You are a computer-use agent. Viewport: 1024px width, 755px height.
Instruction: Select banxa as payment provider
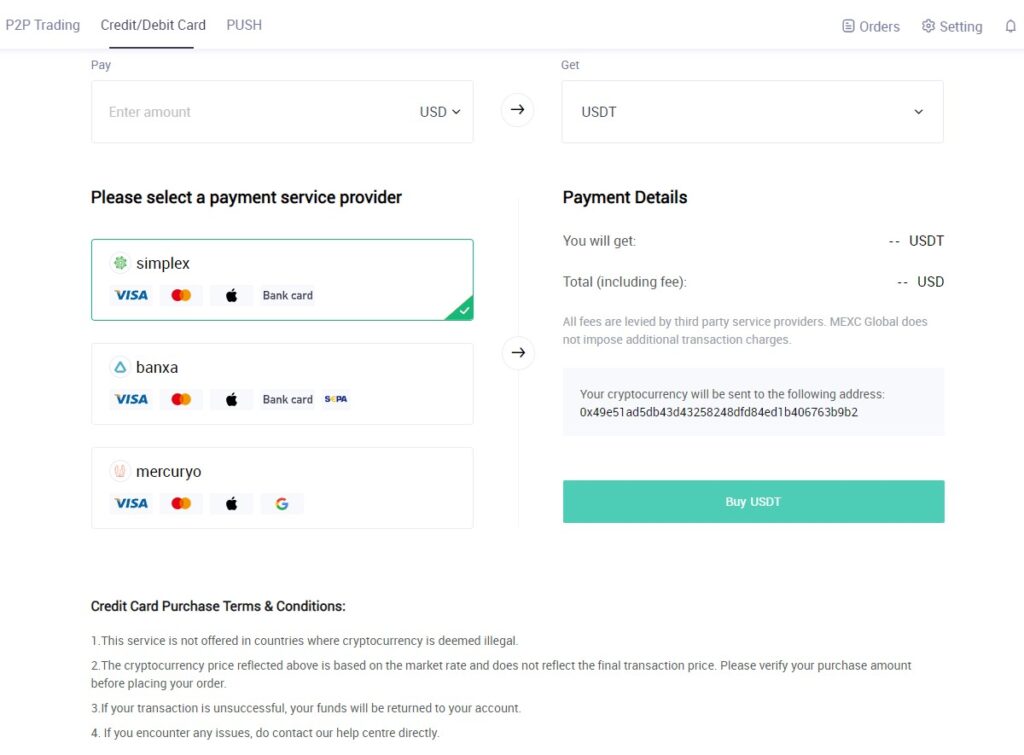pyautogui.click(x=282, y=384)
